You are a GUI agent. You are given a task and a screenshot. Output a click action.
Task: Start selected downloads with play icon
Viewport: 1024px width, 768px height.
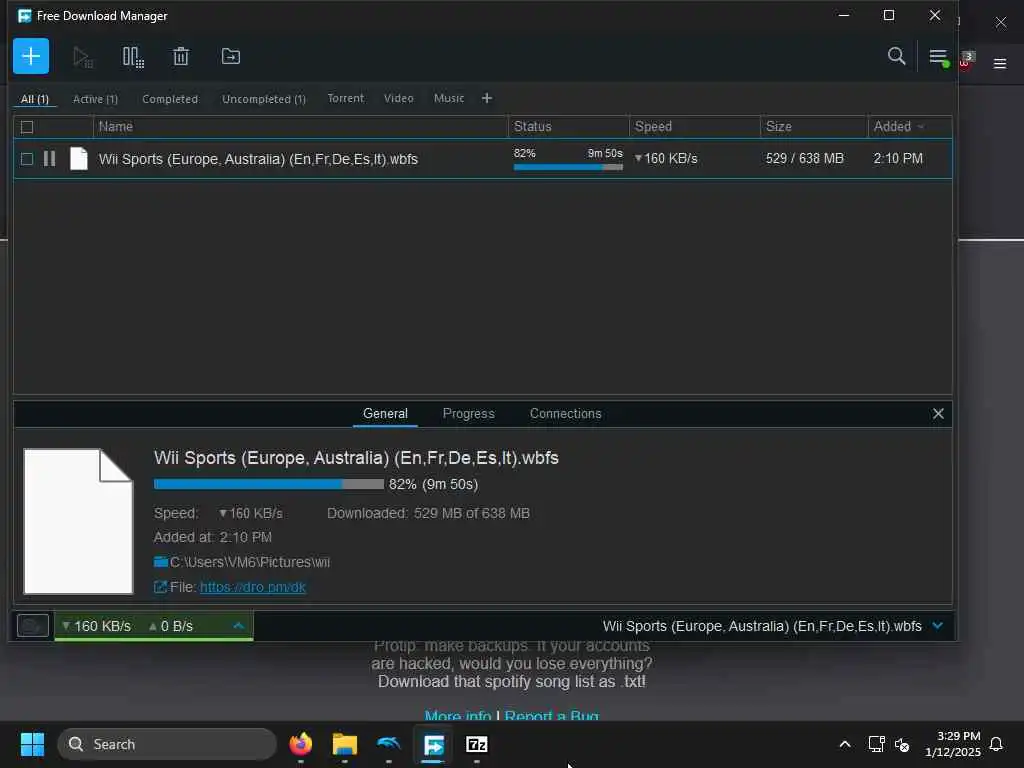[82, 57]
